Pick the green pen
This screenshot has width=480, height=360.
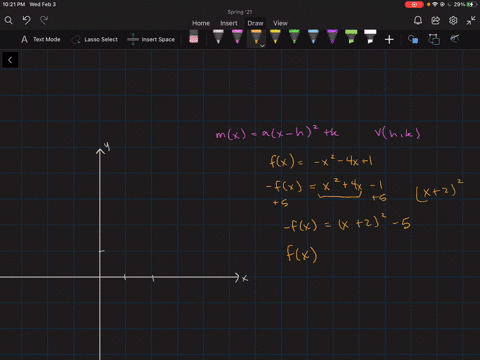(x=294, y=37)
